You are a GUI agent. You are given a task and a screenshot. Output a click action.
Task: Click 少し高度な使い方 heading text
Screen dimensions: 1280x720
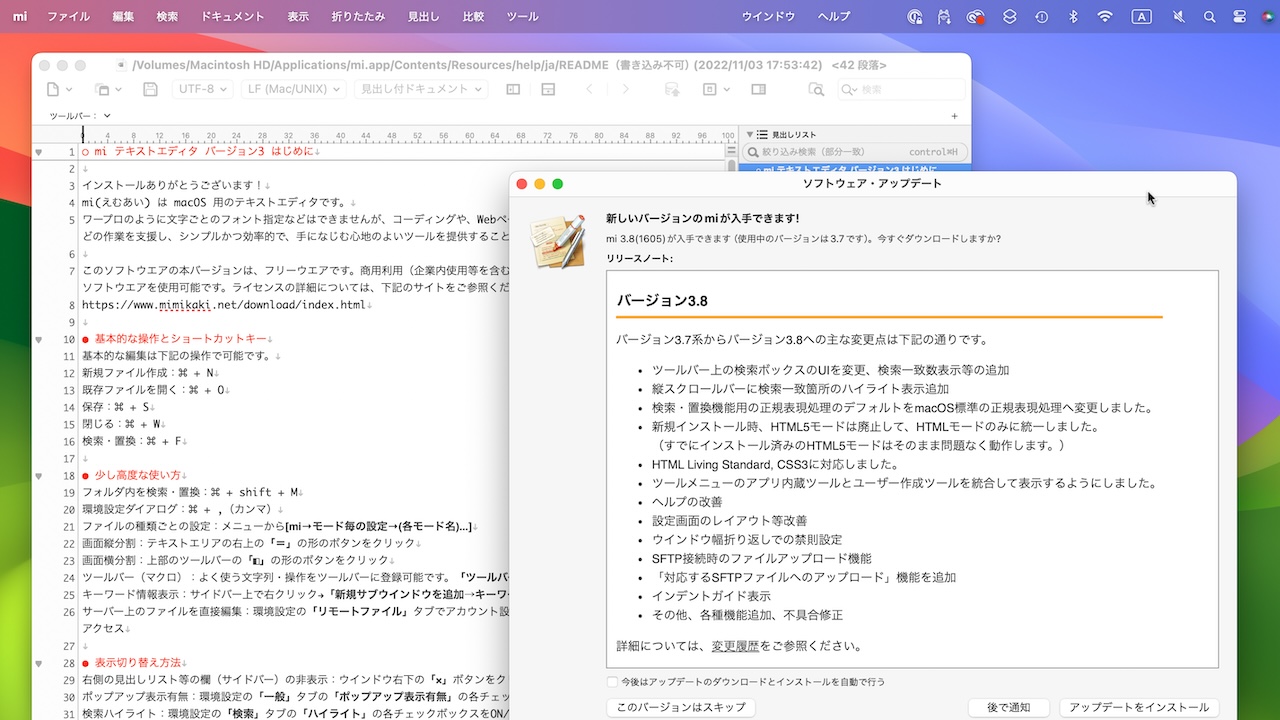(138, 476)
